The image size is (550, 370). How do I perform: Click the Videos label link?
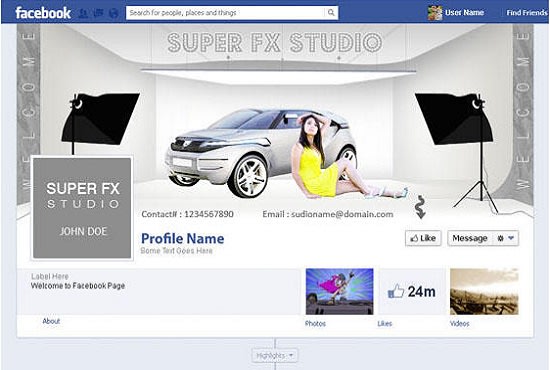(460, 323)
